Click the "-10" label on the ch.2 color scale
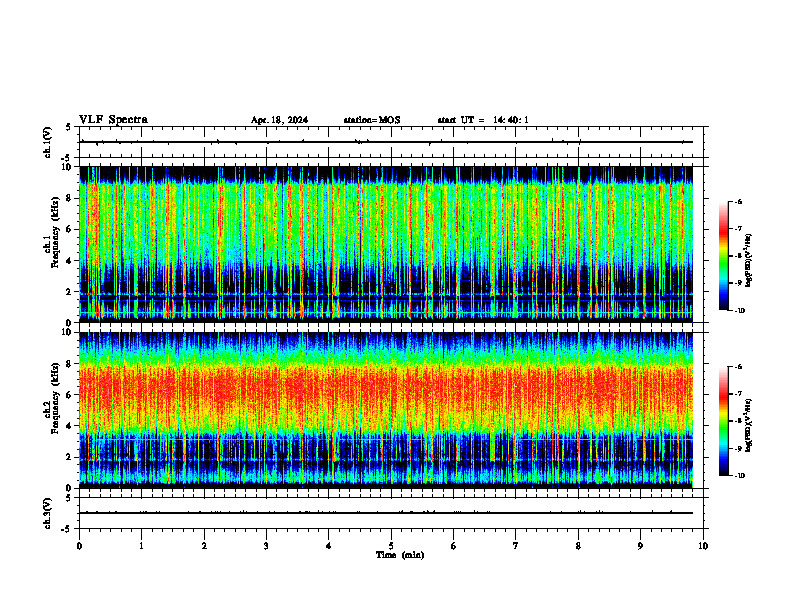Viewport: 792px width, 612px height. pyautogui.click(x=739, y=476)
